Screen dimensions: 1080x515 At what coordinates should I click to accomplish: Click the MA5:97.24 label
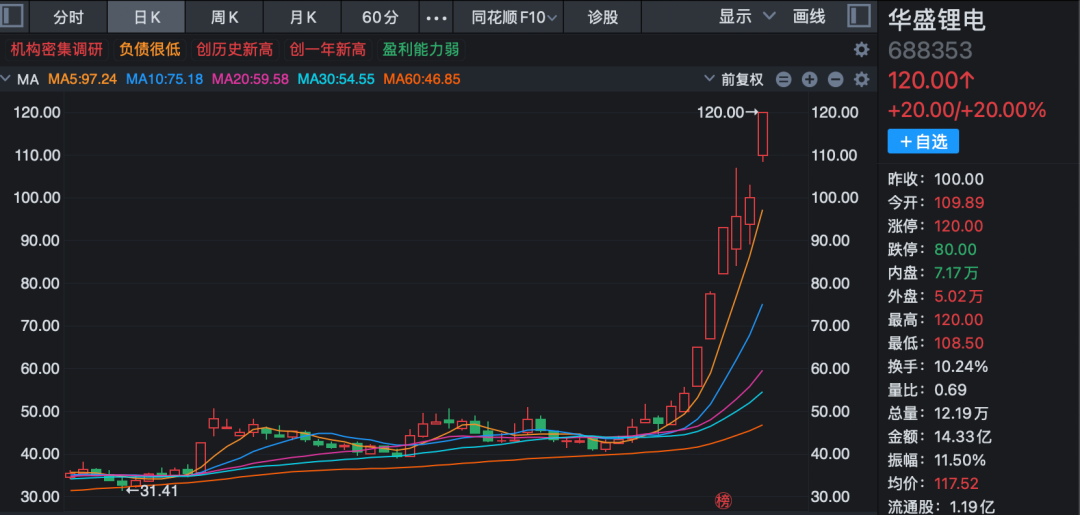[x=82, y=80]
